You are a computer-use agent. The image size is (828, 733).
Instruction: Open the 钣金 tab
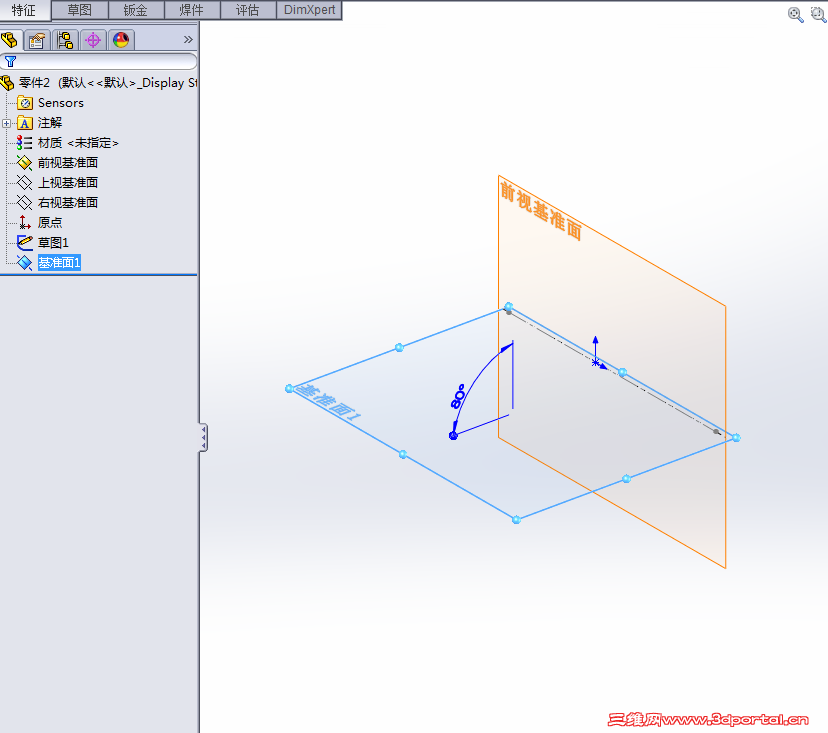click(136, 10)
